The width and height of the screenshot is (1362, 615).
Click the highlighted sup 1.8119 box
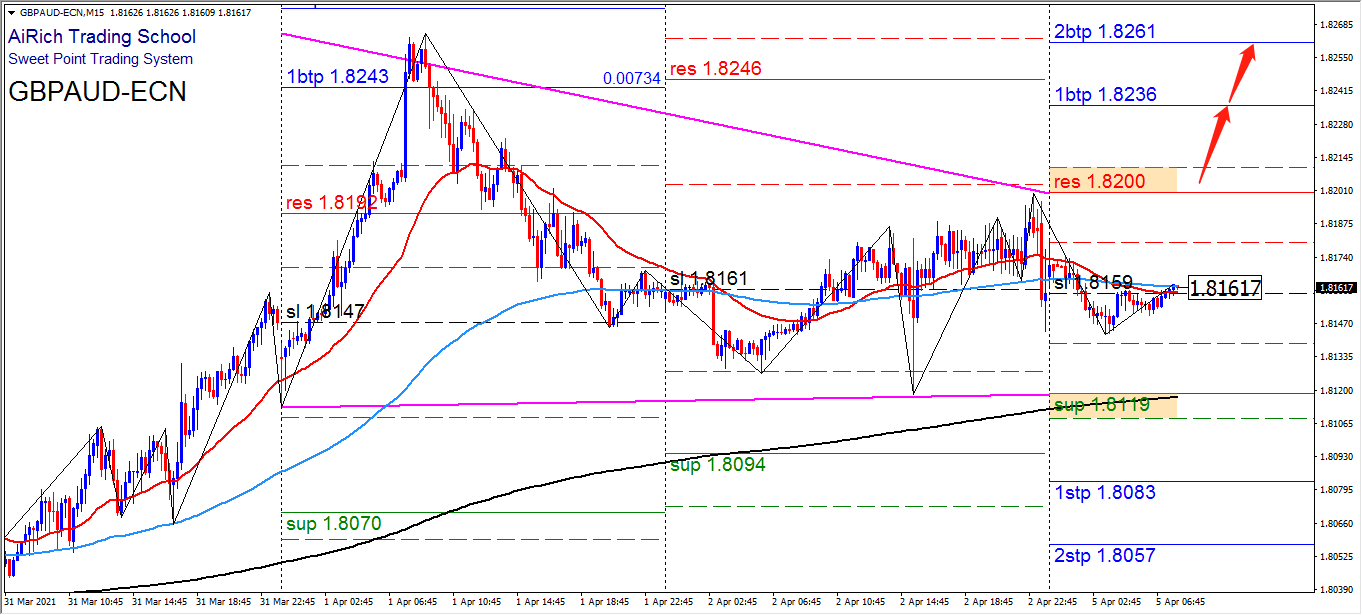[x=1114, y=405]
